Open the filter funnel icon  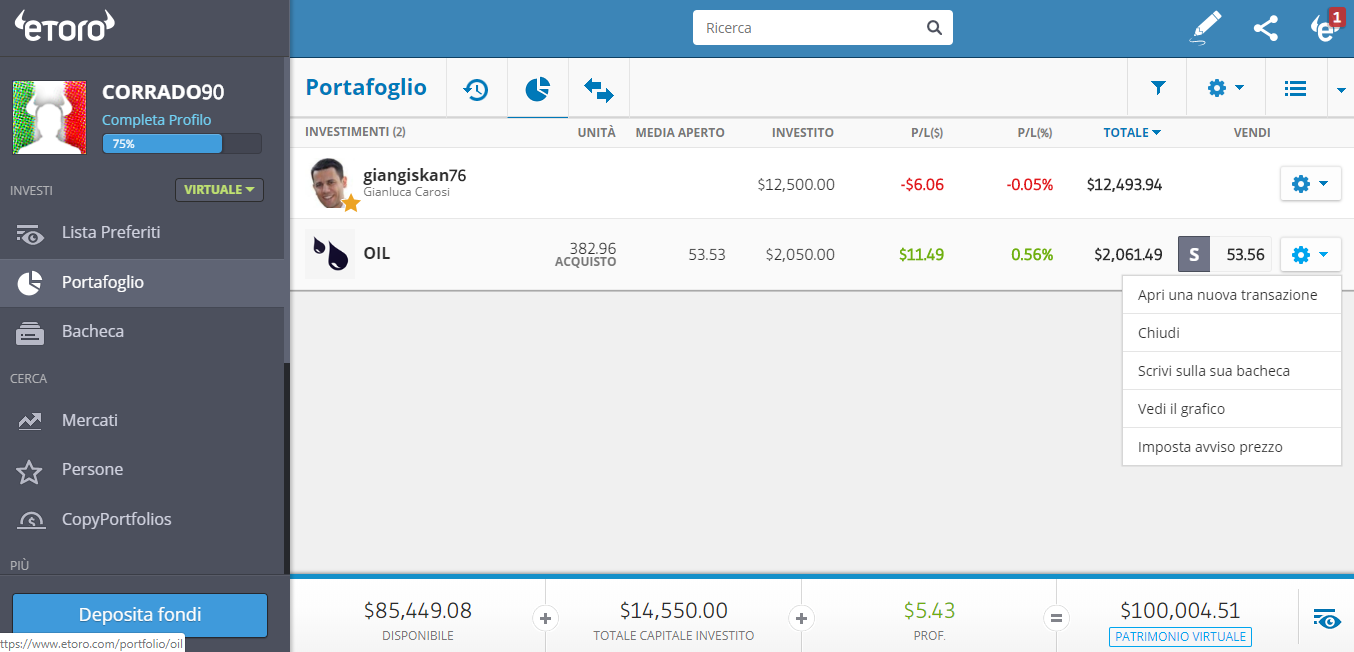coord(1158,88)
